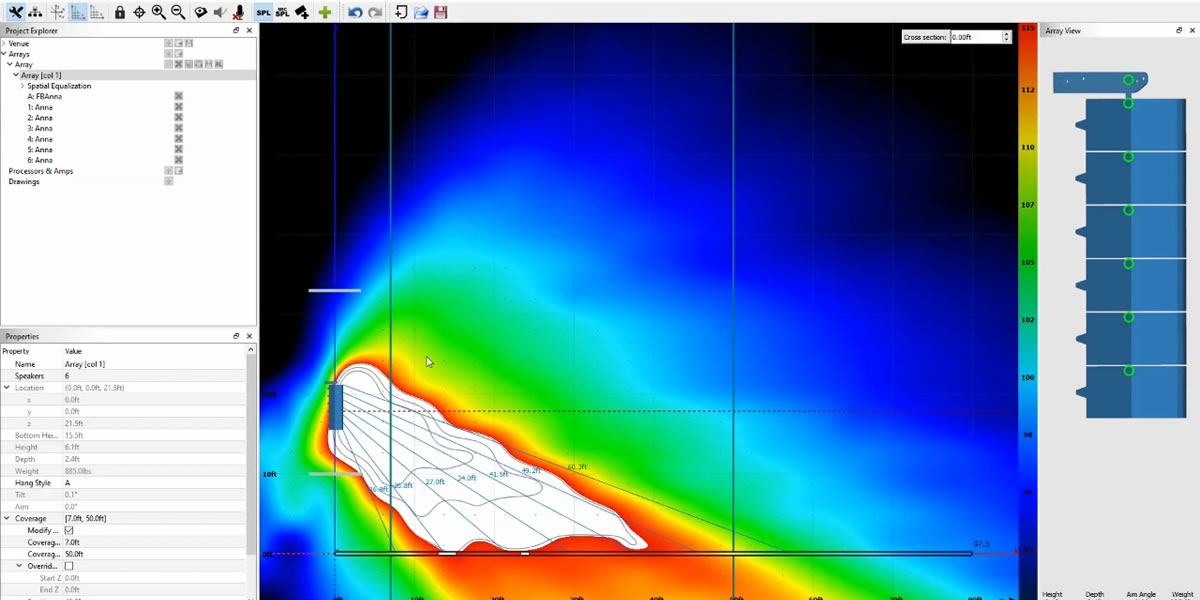
Task: Click the open project folder icon
Action: (421, 12)
